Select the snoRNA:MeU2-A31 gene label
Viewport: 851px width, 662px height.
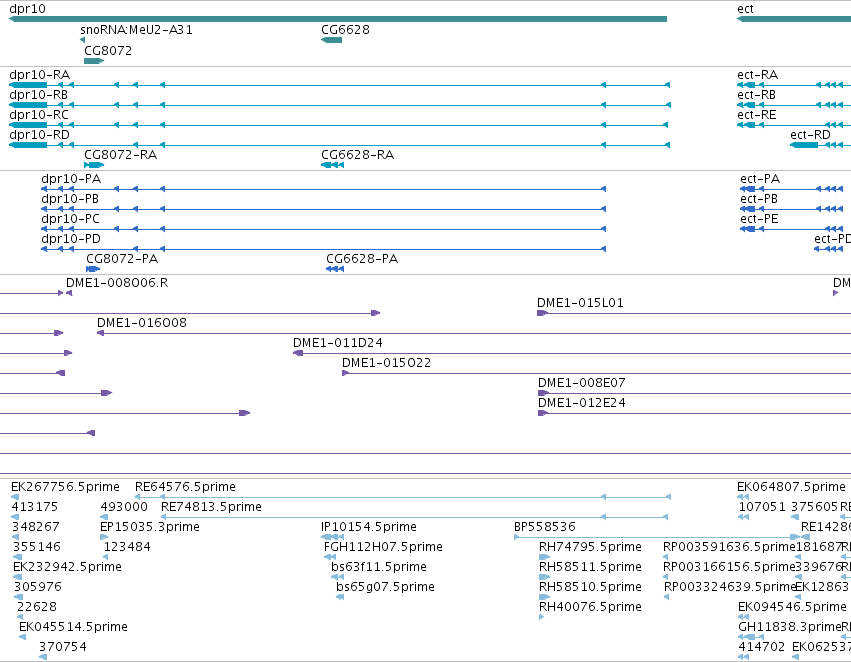coord(136,29)
